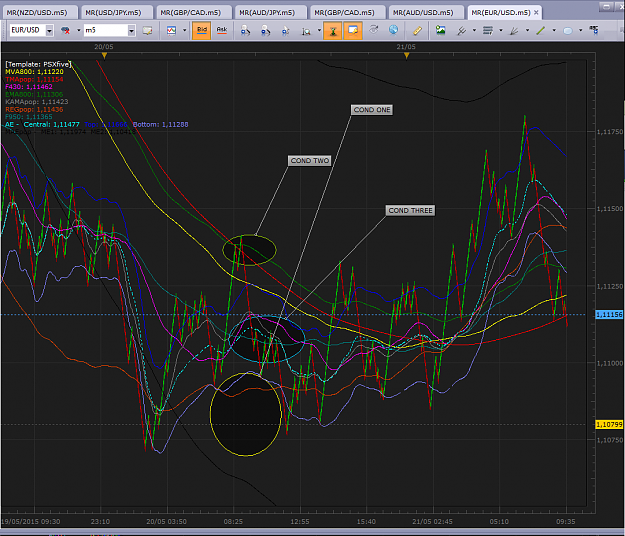The height and width of the screenshot is (536, 625).
Task: Expand the ellipse shape dropdown arrow
Action: click(580, 30)
